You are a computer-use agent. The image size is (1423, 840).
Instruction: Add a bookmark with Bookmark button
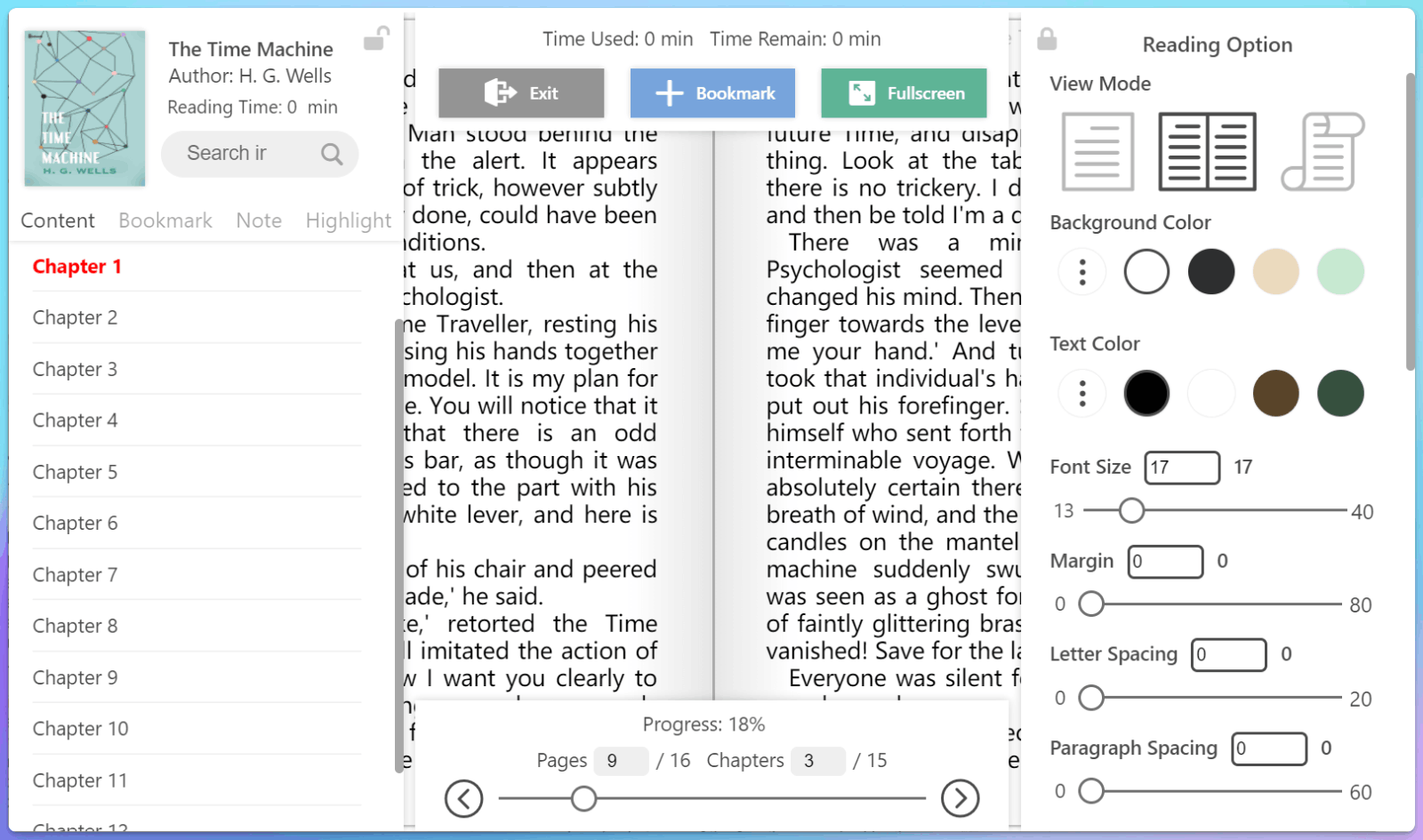tap(712, 93)
